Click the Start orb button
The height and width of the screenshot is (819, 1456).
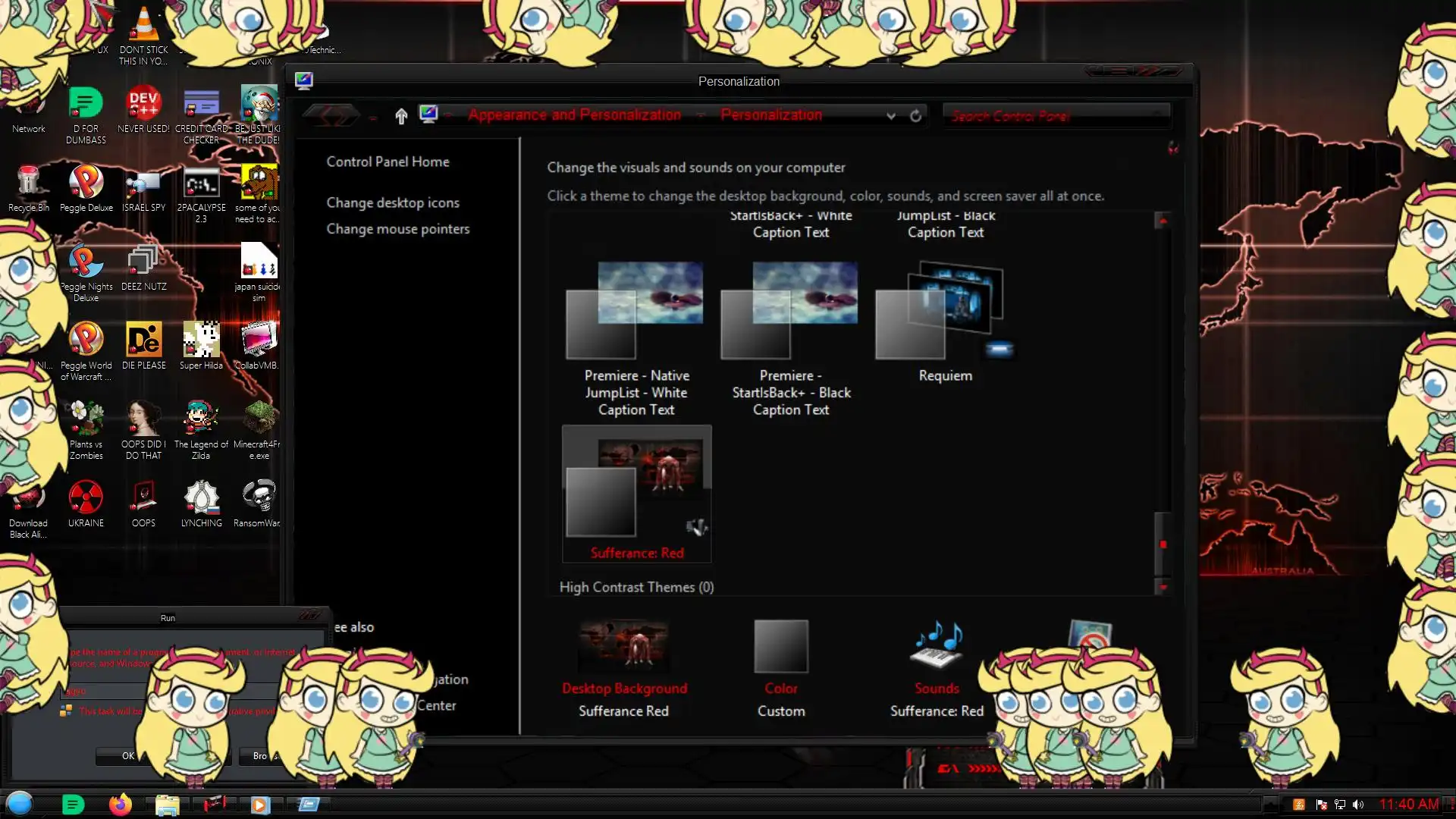pos(20,803)
